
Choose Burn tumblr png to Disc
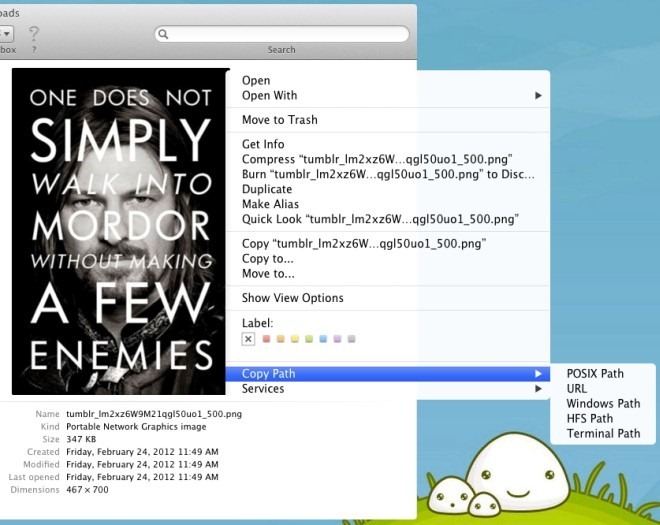click(x=388, y=174)
